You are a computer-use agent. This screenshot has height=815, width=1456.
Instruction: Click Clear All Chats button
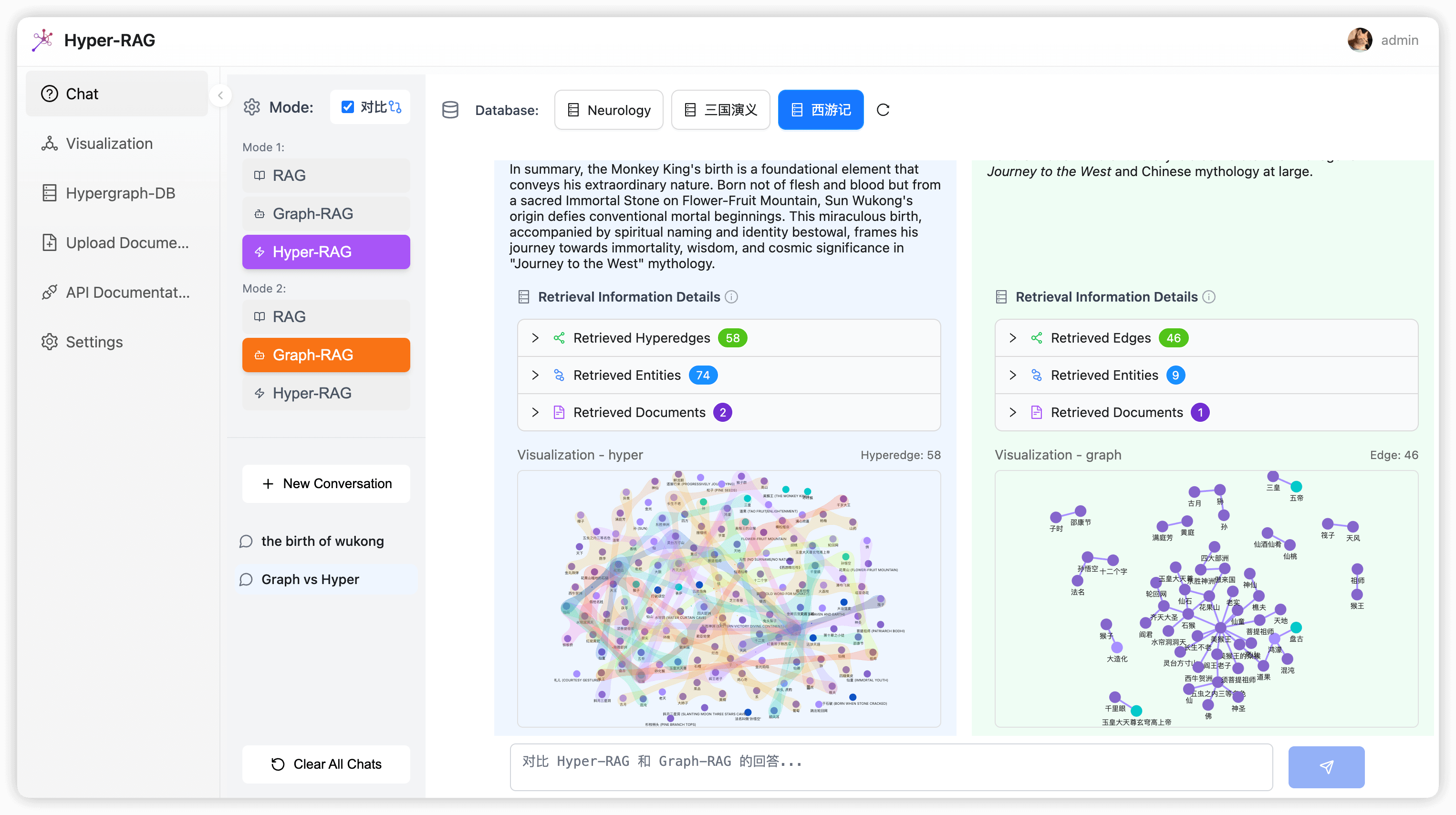326,764
